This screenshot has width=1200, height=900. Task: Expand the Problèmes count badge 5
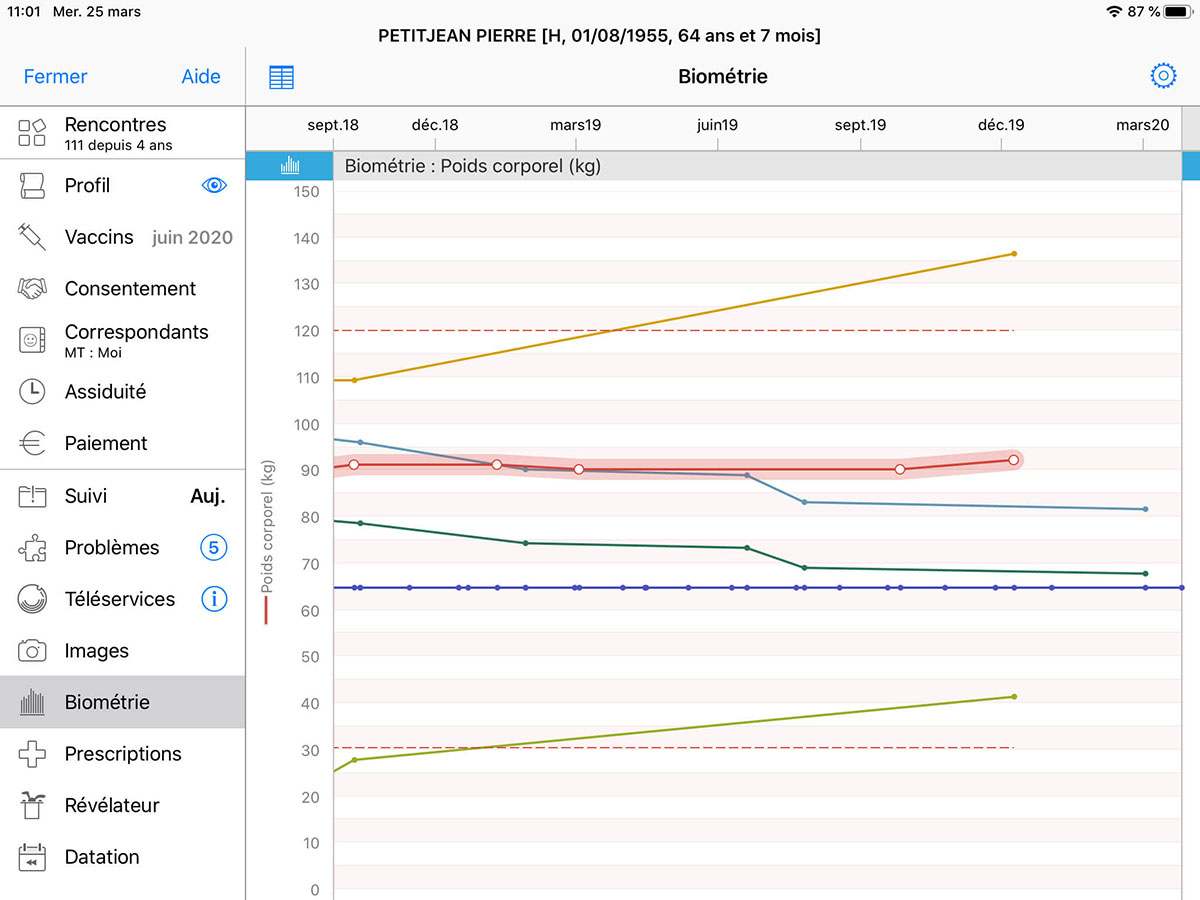pyautogui.click(x=214, y=548)
